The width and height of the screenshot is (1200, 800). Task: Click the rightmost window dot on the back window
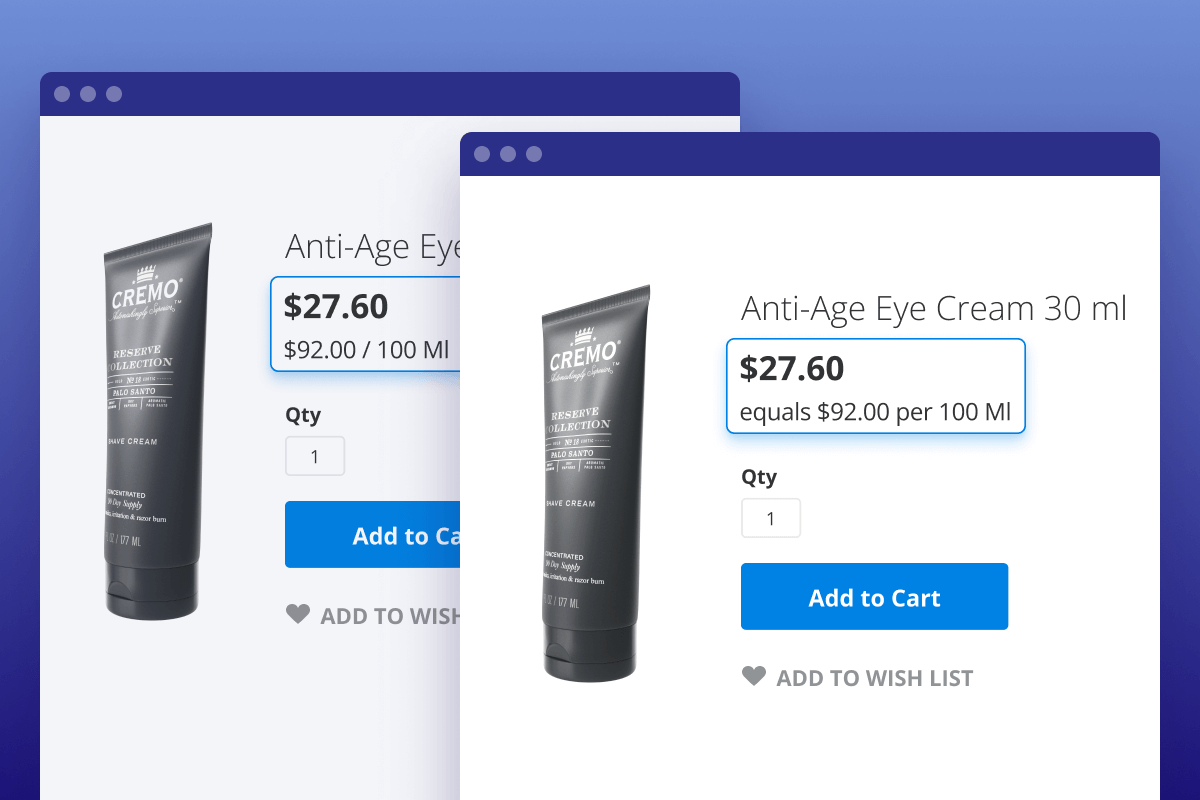point(114,94)
